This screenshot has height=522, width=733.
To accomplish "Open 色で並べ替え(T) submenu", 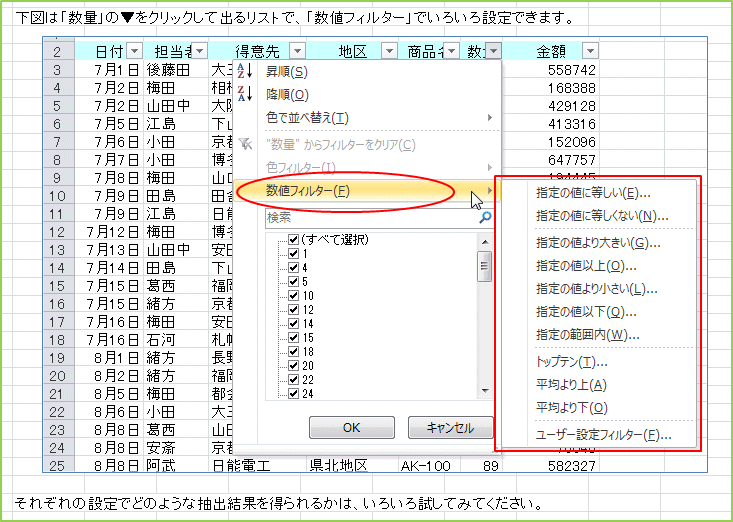I will click(x=366, y=117).
